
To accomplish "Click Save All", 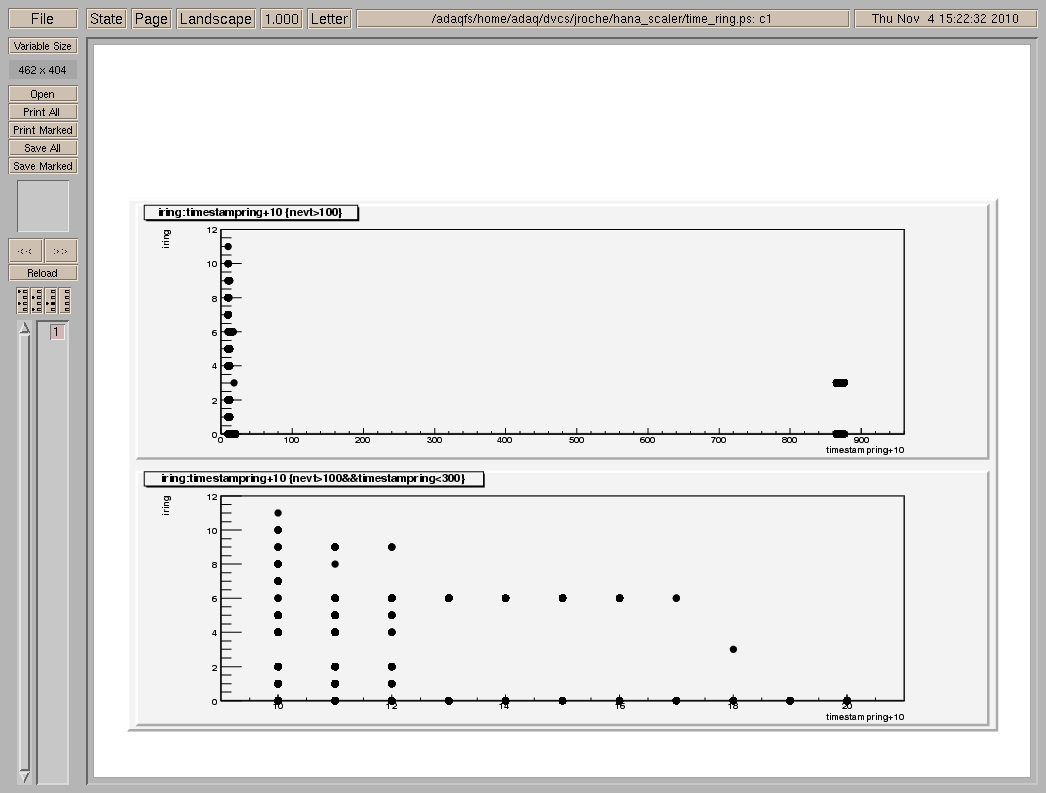I will pyautogui.click(x=43, y=148).
